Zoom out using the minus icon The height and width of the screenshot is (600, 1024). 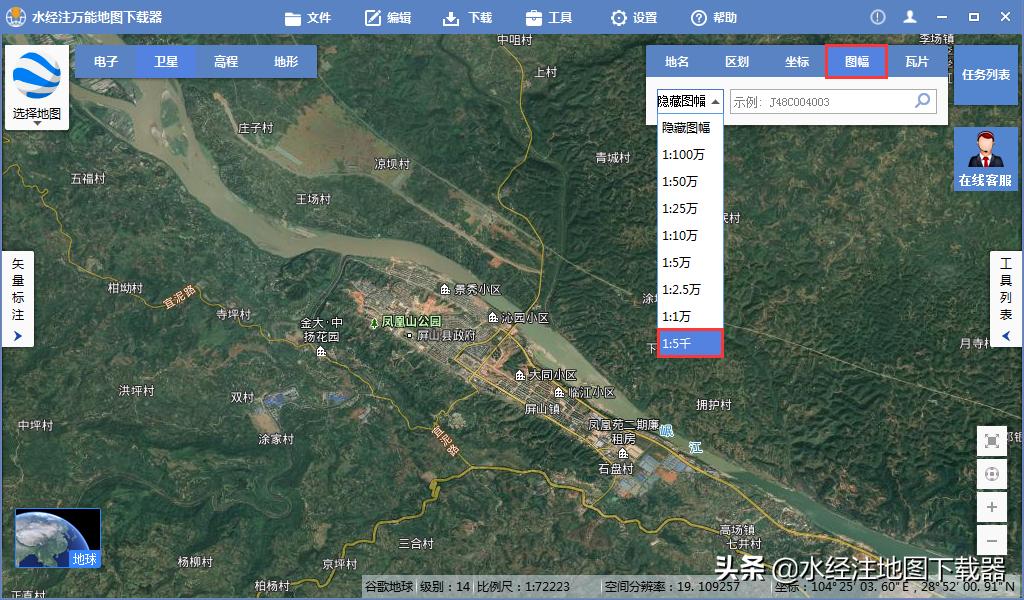990,540
